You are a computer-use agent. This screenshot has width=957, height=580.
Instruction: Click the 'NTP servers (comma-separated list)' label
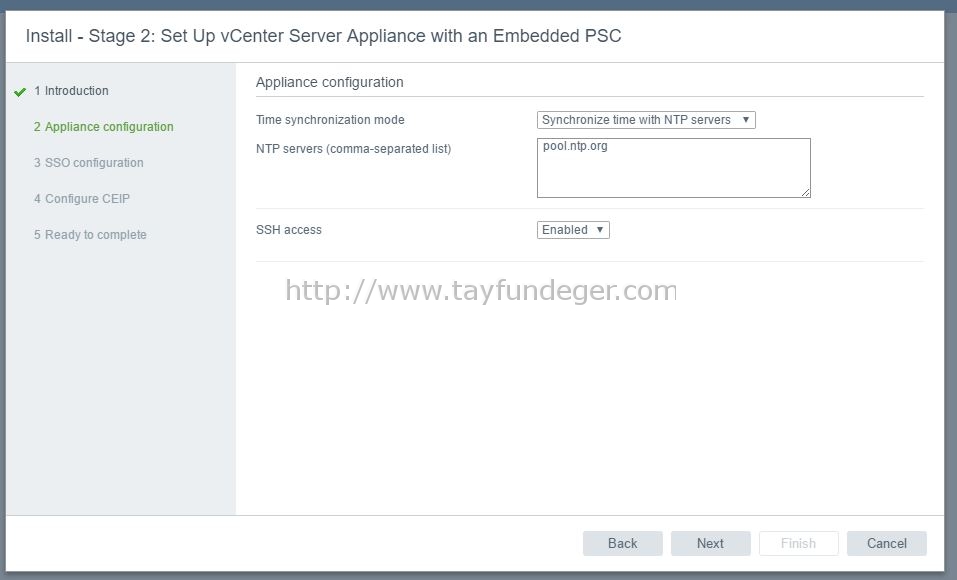pos(353,149)
